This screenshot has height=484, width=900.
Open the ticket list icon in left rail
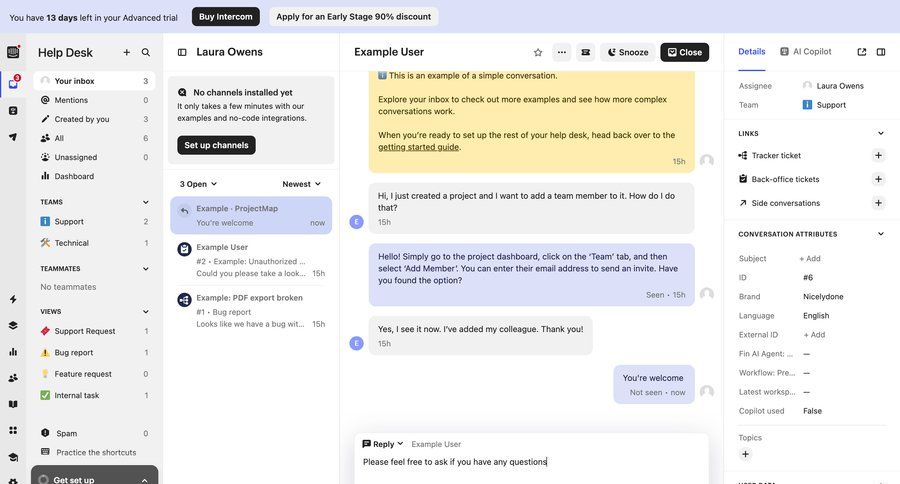coord(13,110)
